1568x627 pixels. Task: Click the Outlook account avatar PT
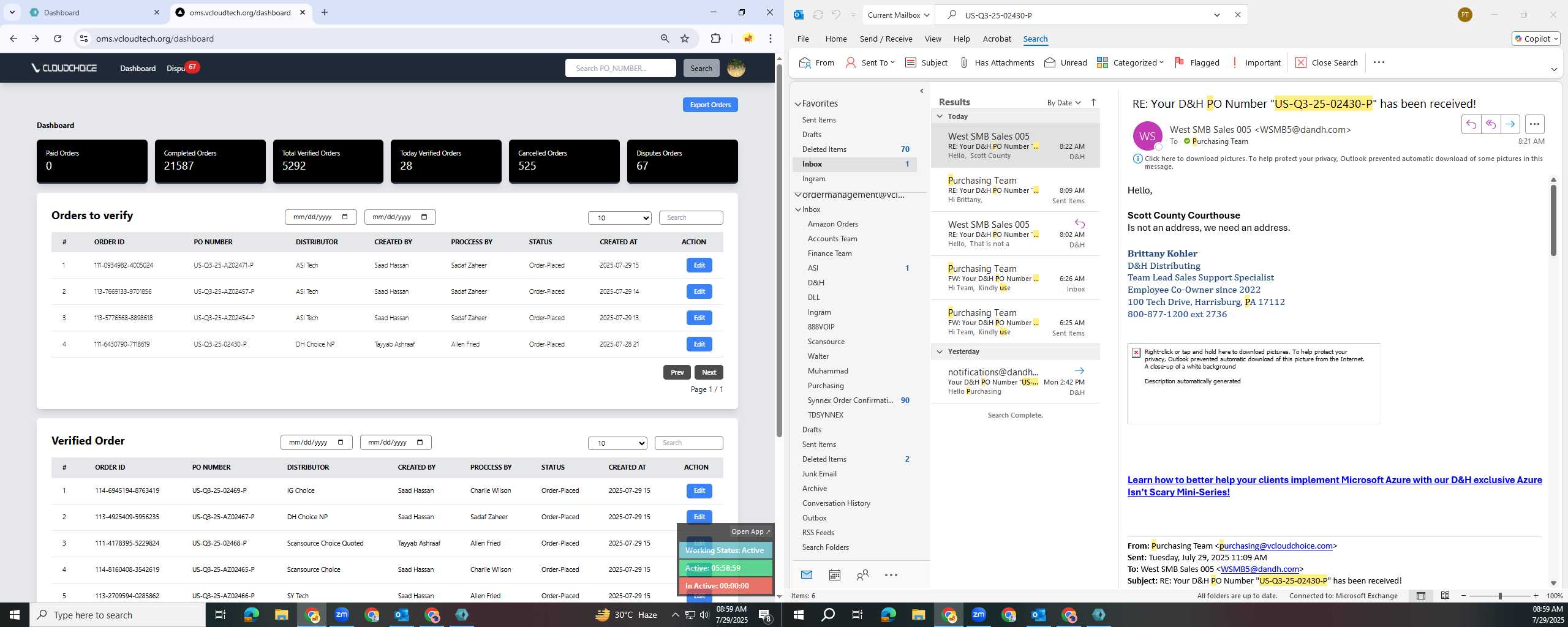pyautogui.click(x=1465, y=15)
